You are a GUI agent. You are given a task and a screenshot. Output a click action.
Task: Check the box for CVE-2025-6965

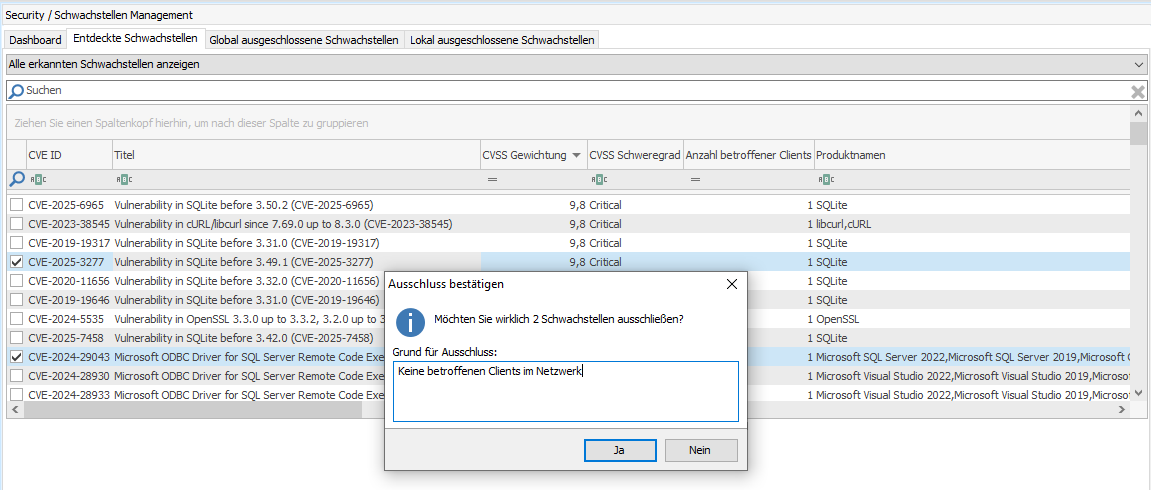click(17, 205)
